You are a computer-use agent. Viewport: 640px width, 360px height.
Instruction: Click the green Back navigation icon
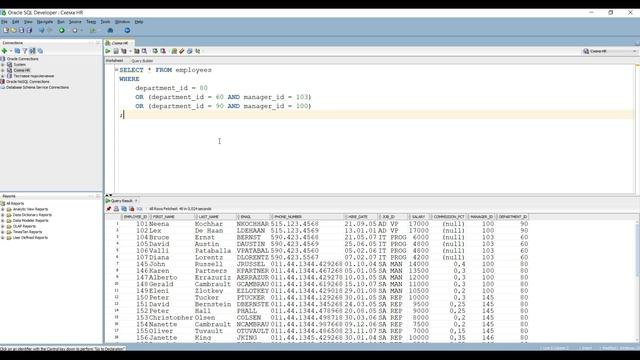[62, 30]
